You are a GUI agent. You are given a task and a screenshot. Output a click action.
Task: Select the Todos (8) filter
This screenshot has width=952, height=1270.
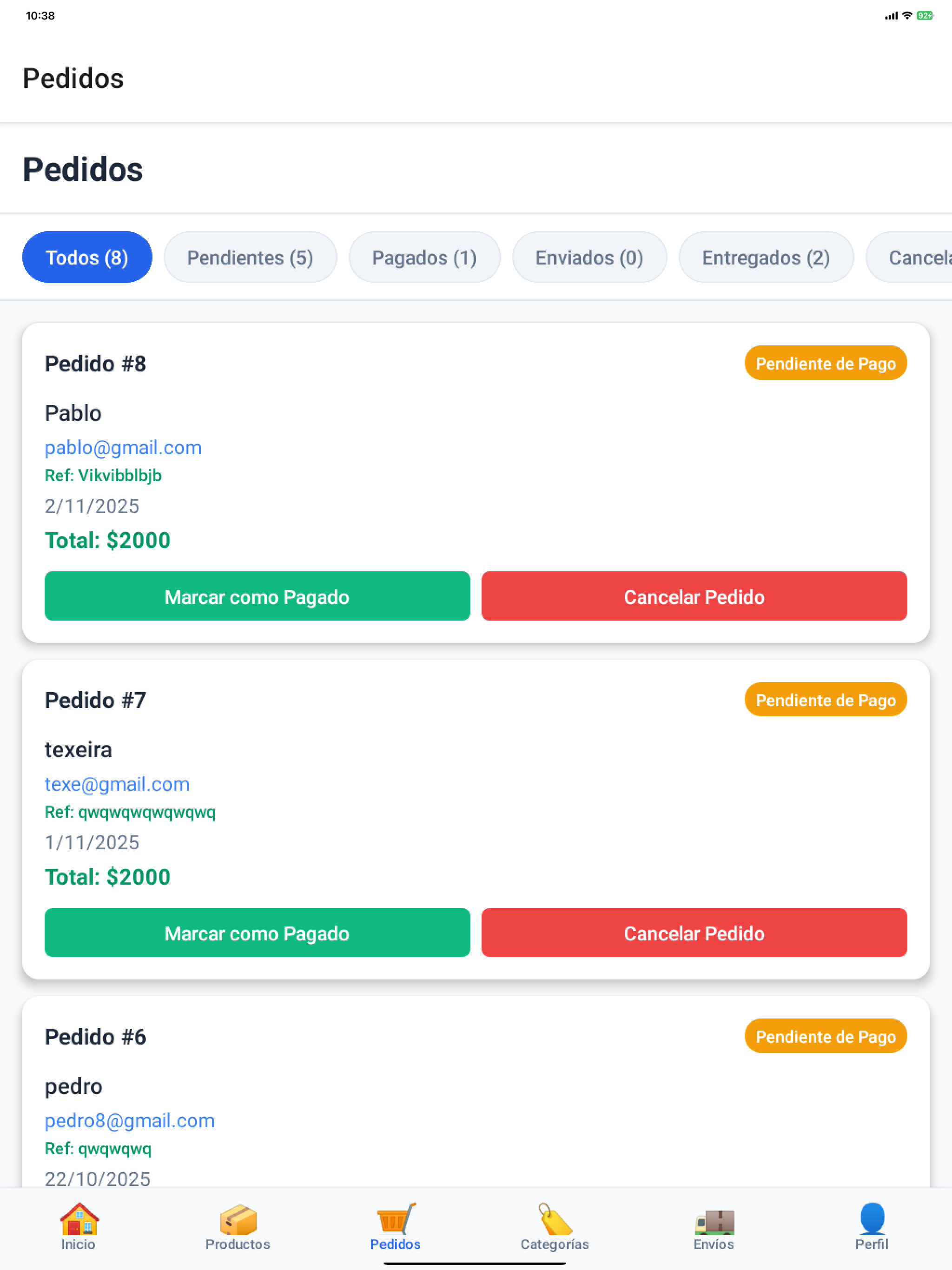coord(87,257)
